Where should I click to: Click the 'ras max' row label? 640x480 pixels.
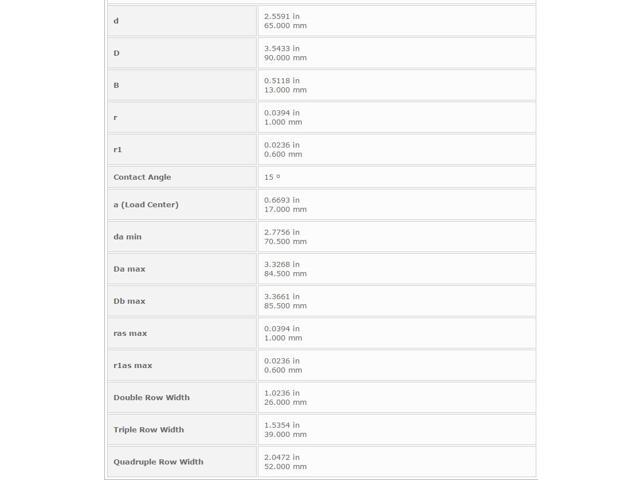point(130,333)
